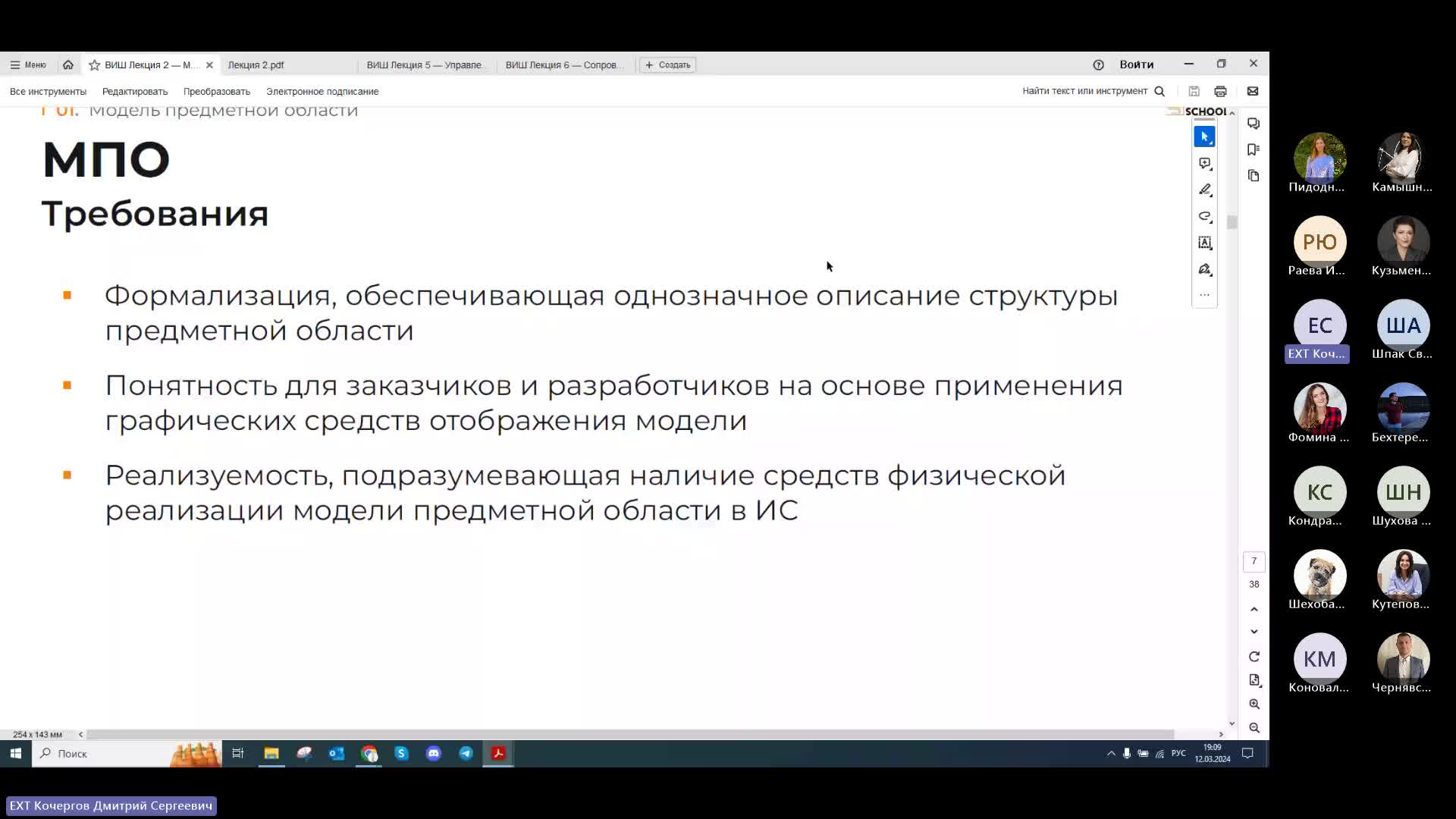Open the Help question mark icon
The height and width of the screenshot is (819, 1456).
[x=1098, y=64]
